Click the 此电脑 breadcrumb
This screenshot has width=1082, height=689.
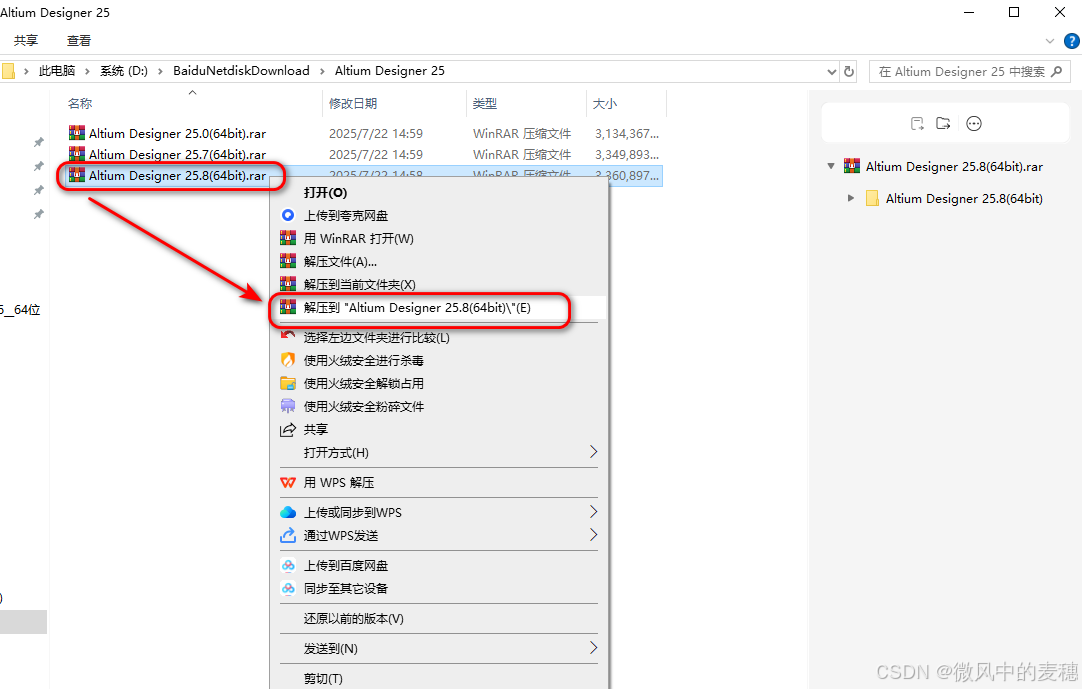point(57,70)
